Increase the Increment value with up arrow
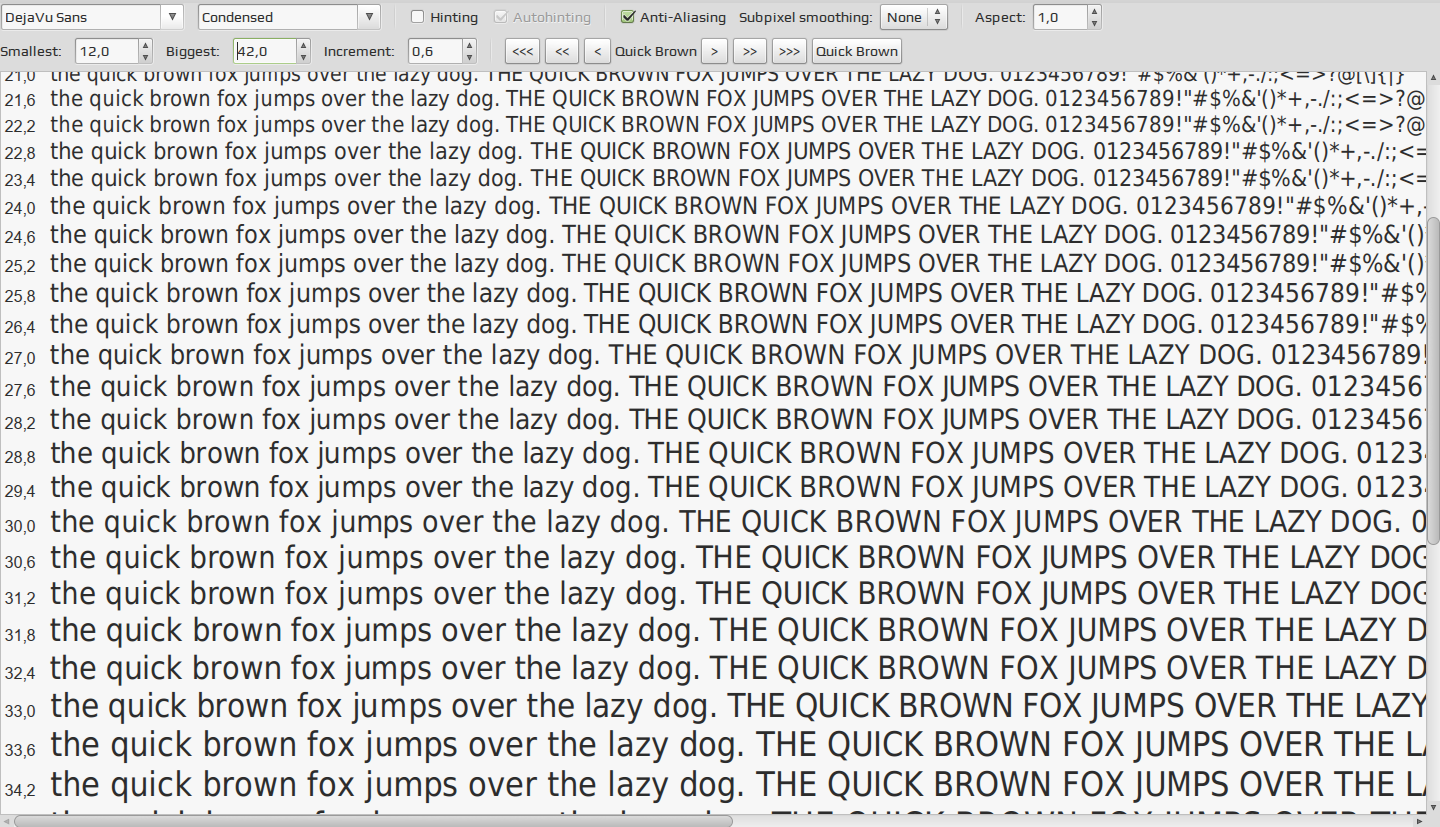This screenshot has width=1440, height=827. pyautogui.click(x=470, y=45)
